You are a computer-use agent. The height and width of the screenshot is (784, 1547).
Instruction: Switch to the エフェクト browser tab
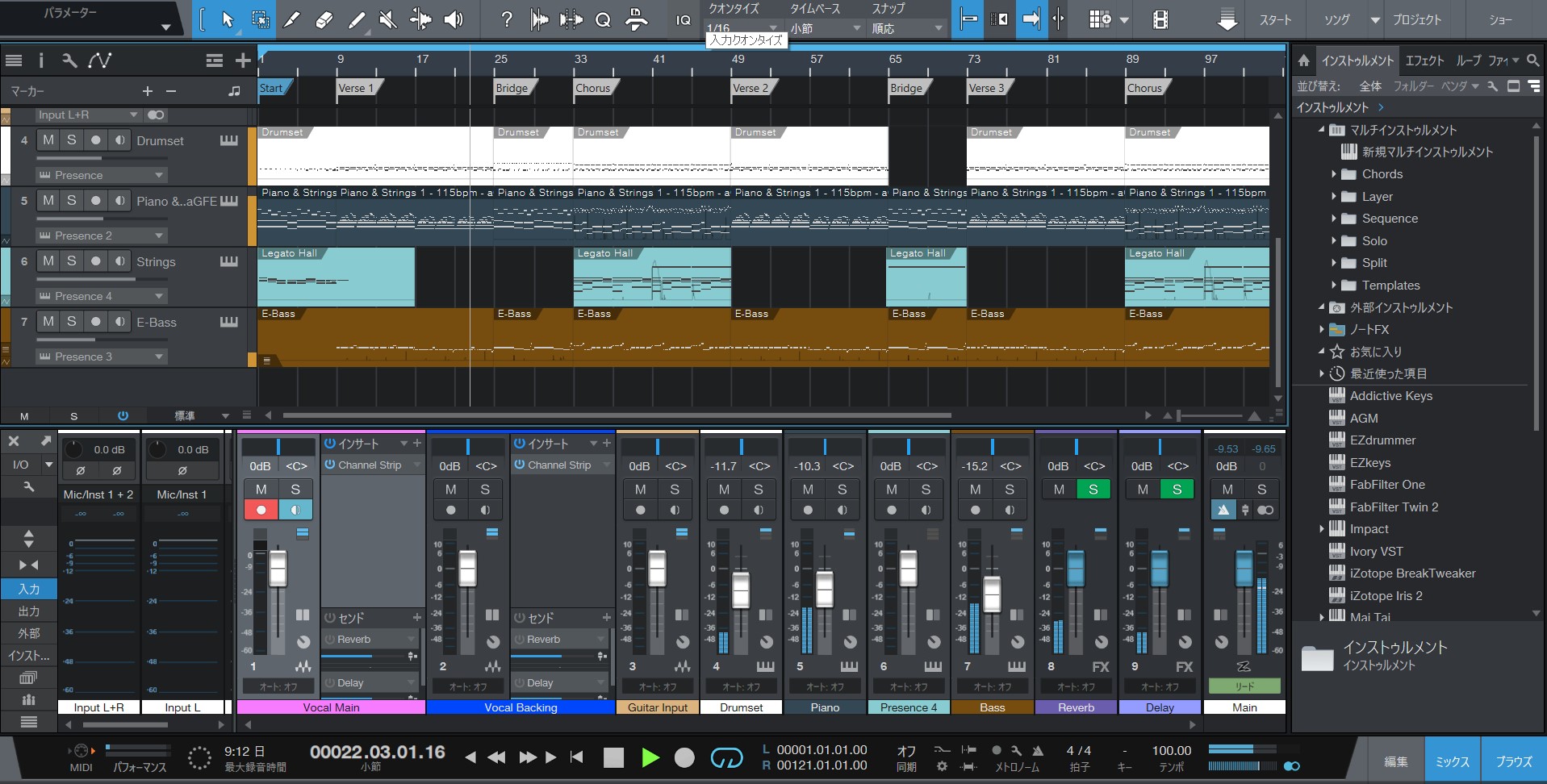(1424, 60)
